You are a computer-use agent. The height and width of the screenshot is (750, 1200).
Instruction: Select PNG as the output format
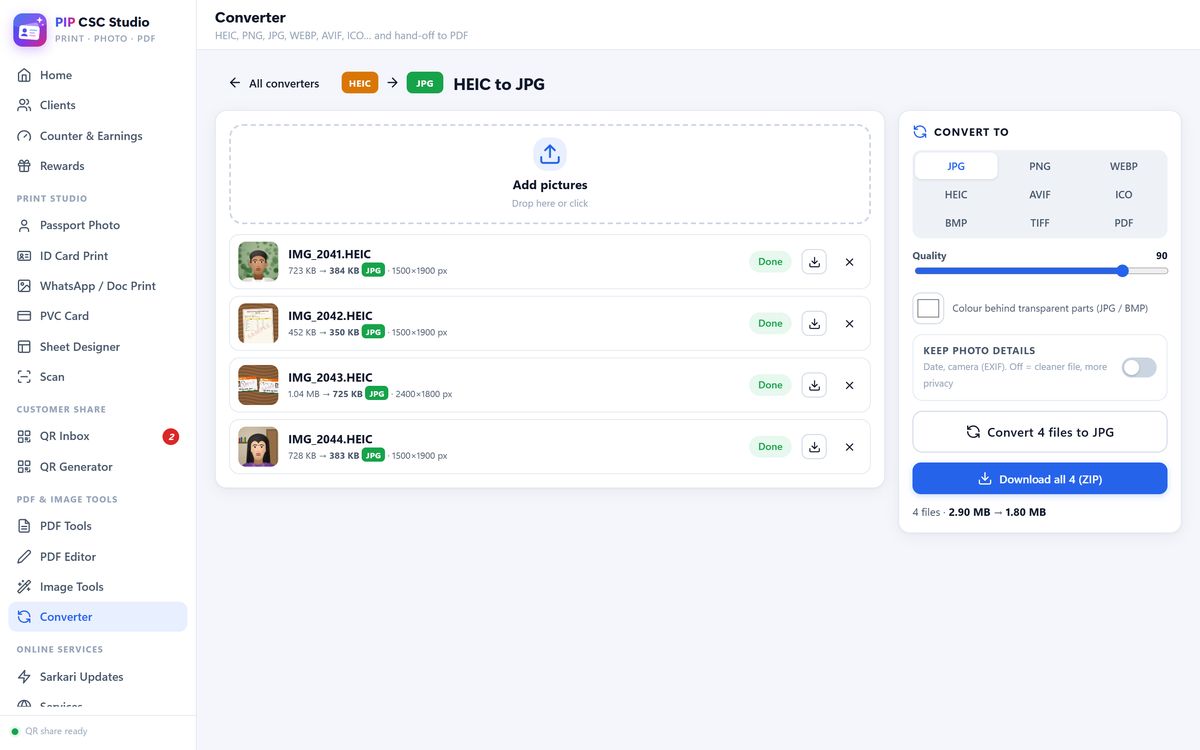point(1040,166)
